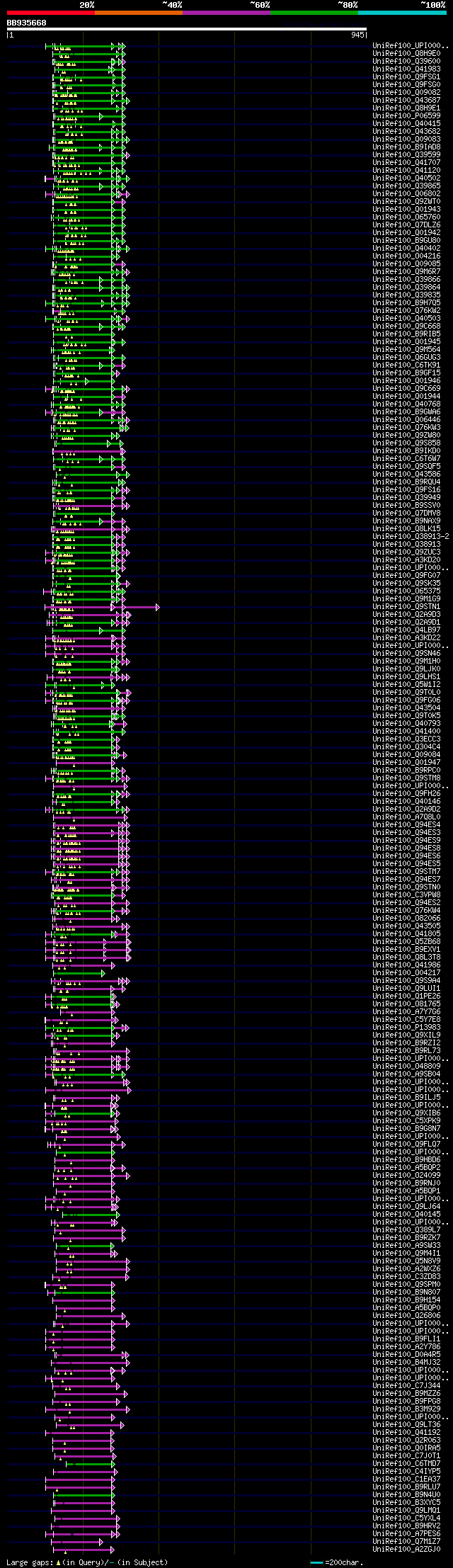
Task: Select the UniRef100_Q9S858 label
Action: pyautogui.click(x=406, y=443)
